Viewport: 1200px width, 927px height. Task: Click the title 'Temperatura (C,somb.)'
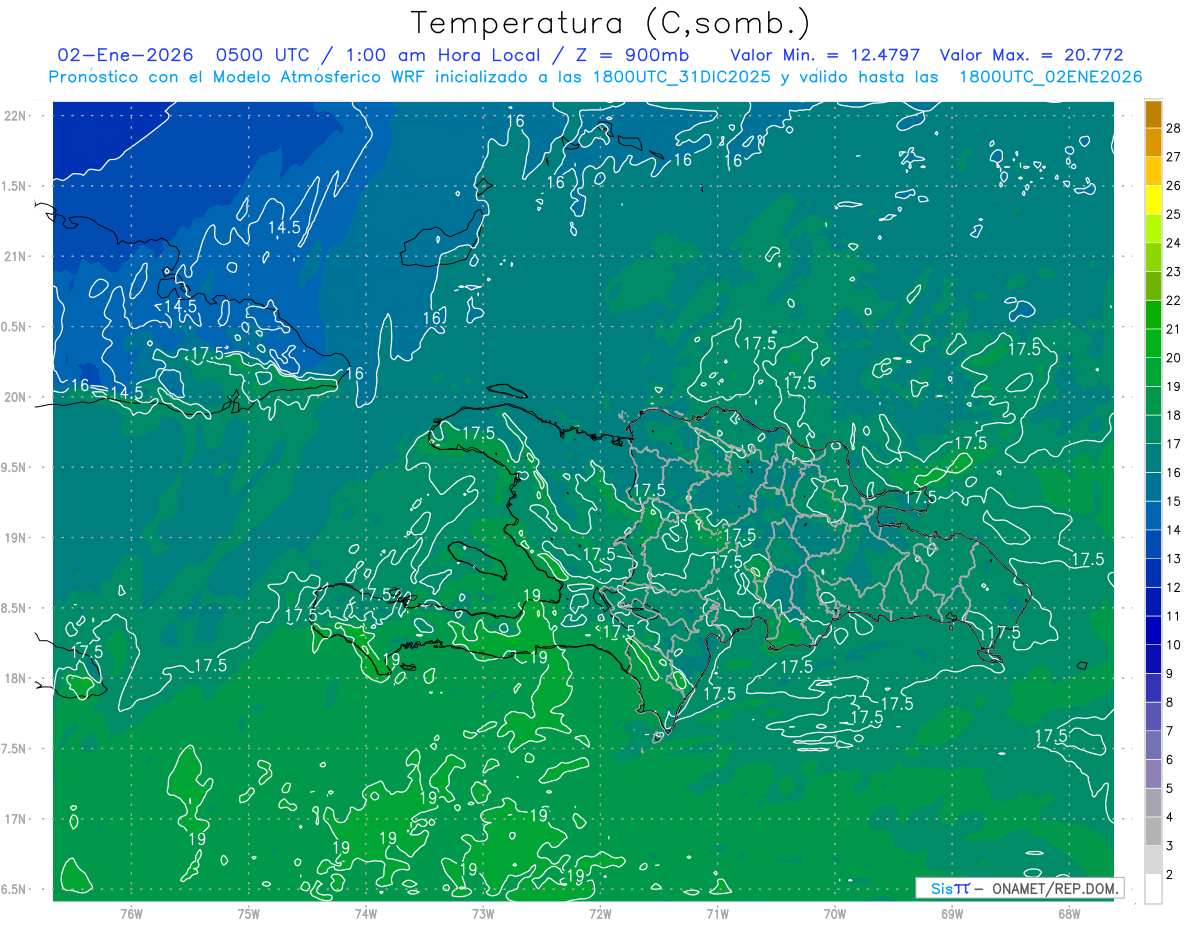tap(610, 23)
